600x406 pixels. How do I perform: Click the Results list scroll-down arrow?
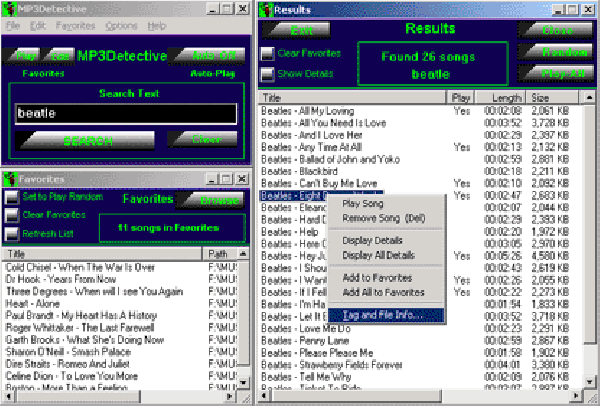589,381
